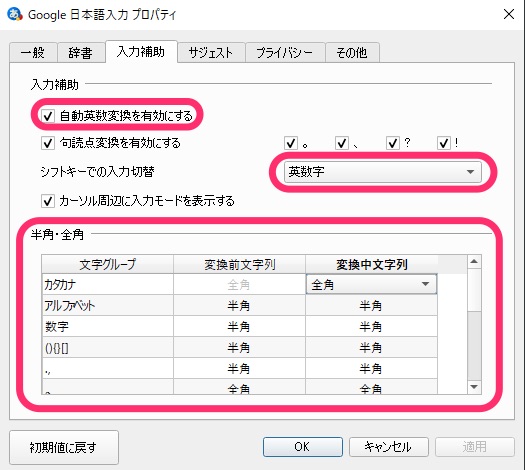
Task: Toggle the 、 comma checkbox
Action: pos(342,143)
